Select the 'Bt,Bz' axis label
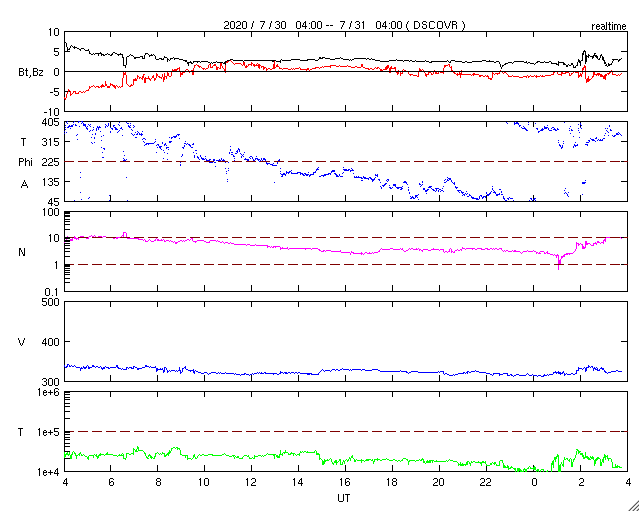This screenshot has height=512, width=640. coord(31,73)
